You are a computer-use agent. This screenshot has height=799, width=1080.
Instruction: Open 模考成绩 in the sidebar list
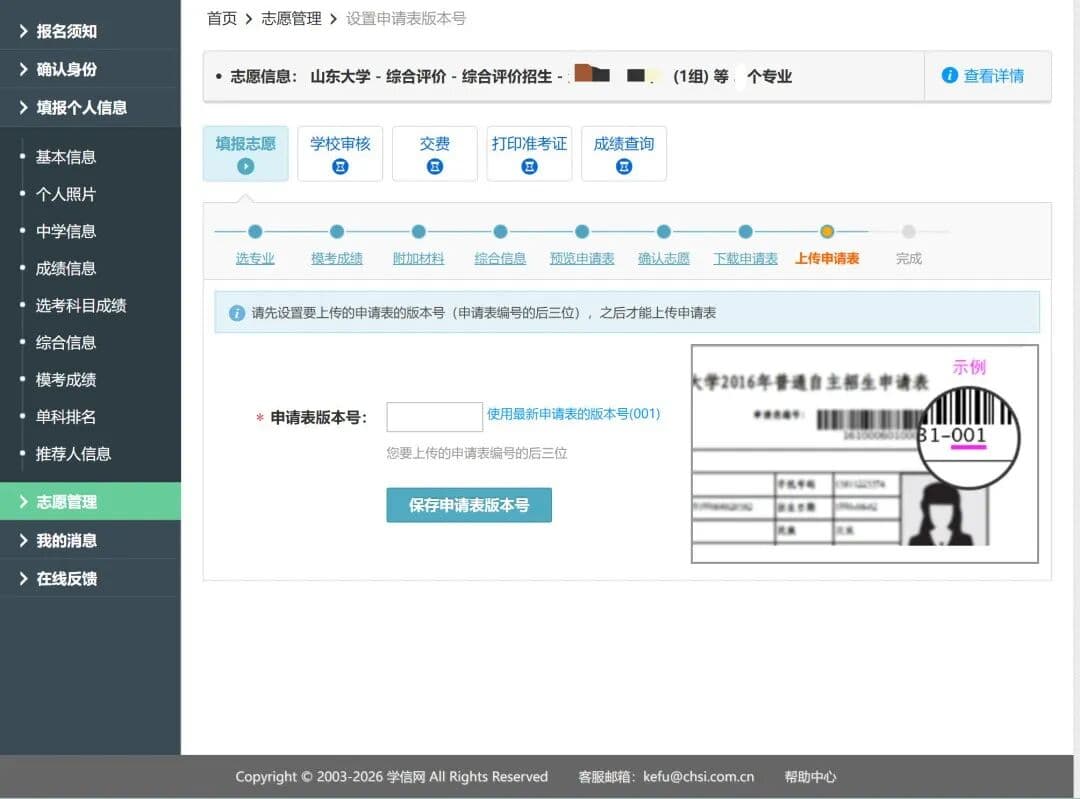[66, 380]
